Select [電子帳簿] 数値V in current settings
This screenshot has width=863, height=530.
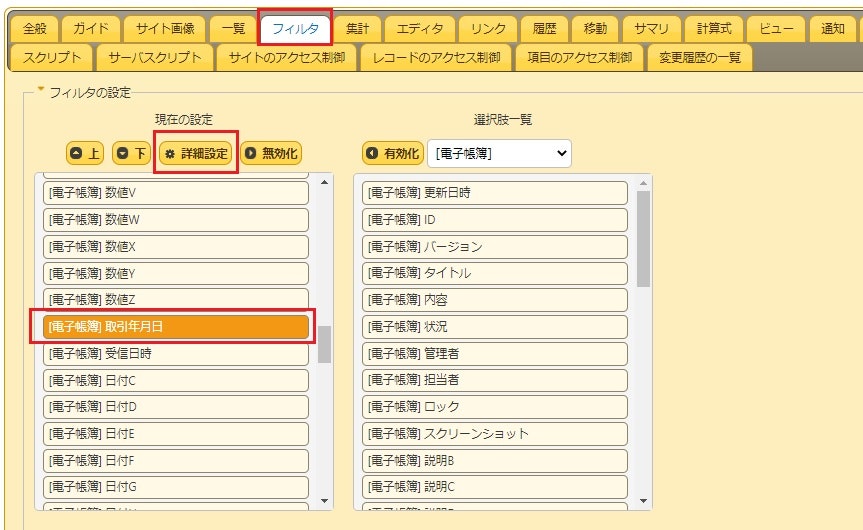[x=176, y=193]
